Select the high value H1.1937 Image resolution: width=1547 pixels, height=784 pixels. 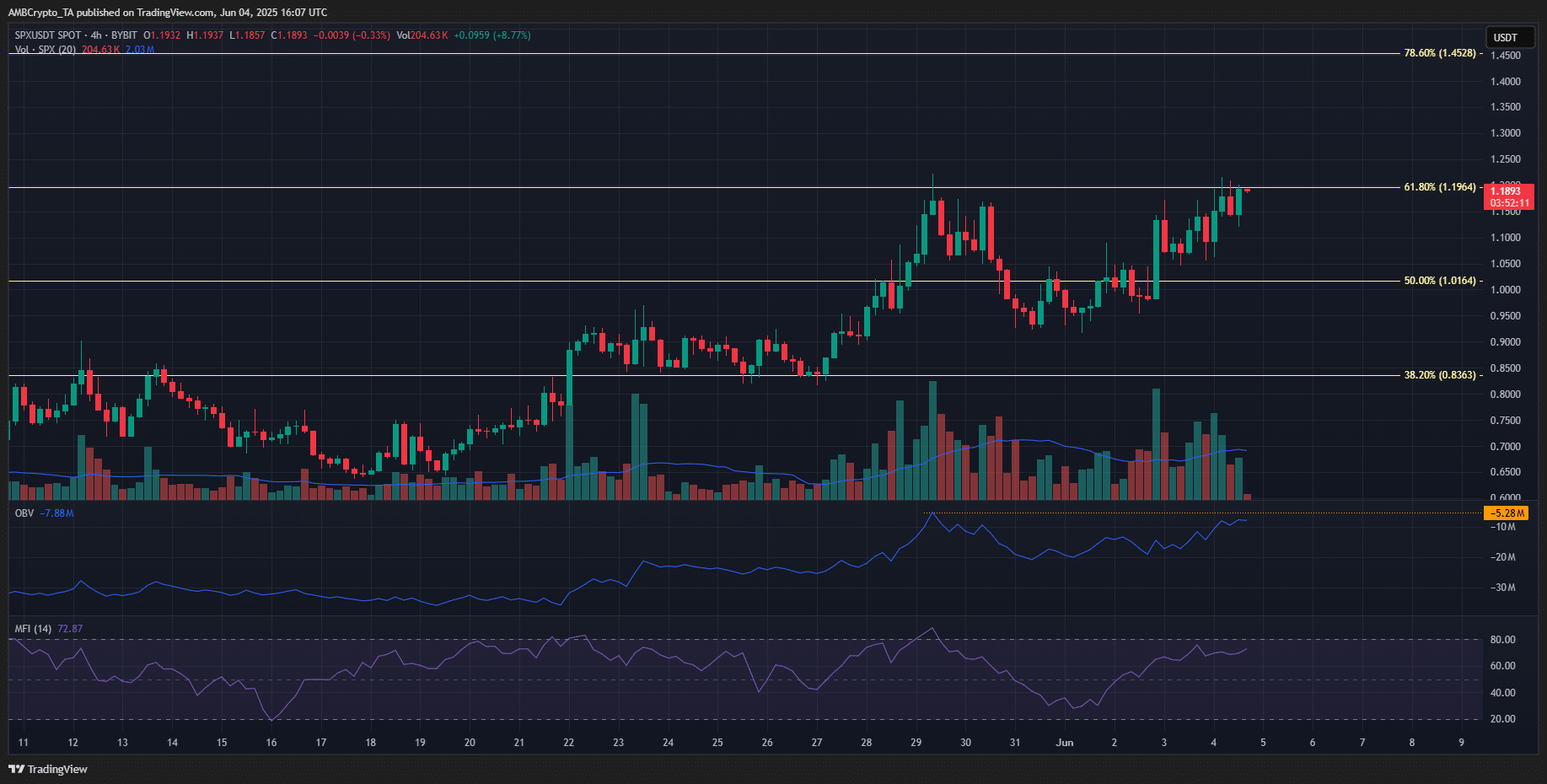pyautogui.click(x=205, y=35)
